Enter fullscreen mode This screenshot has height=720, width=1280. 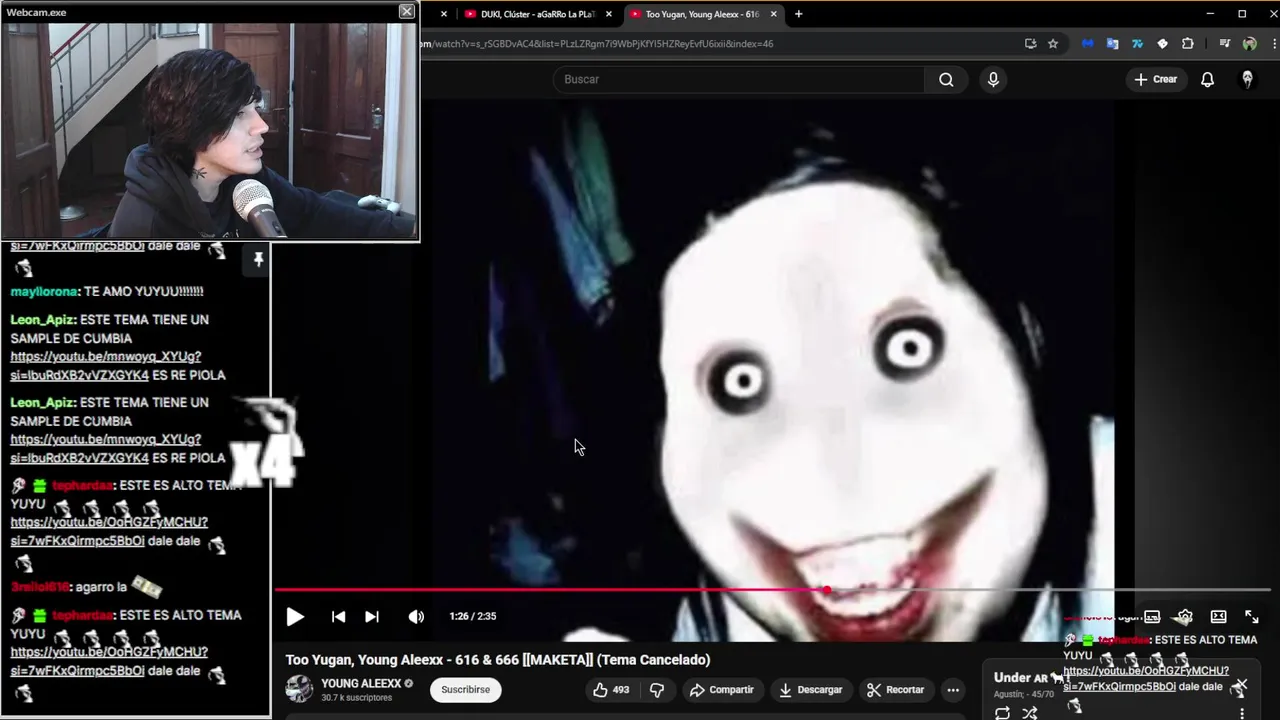pos(1252,617)
